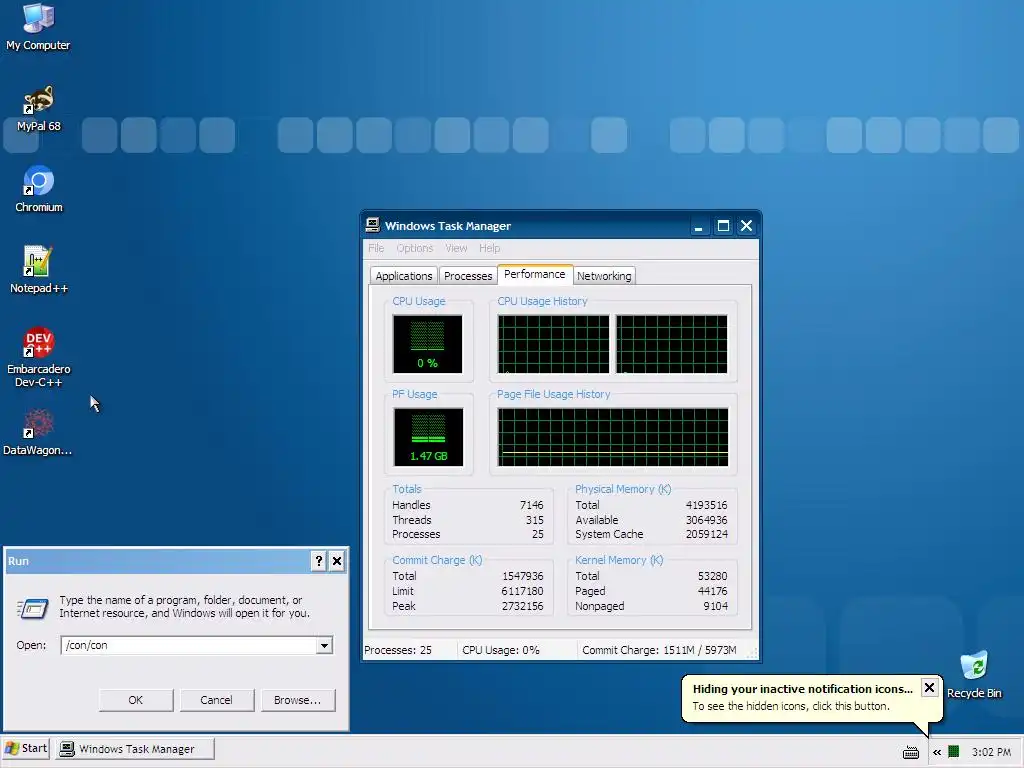Click System Cache value 2059124
Viewport: 1024px width, 768px height.
(706, 534)
